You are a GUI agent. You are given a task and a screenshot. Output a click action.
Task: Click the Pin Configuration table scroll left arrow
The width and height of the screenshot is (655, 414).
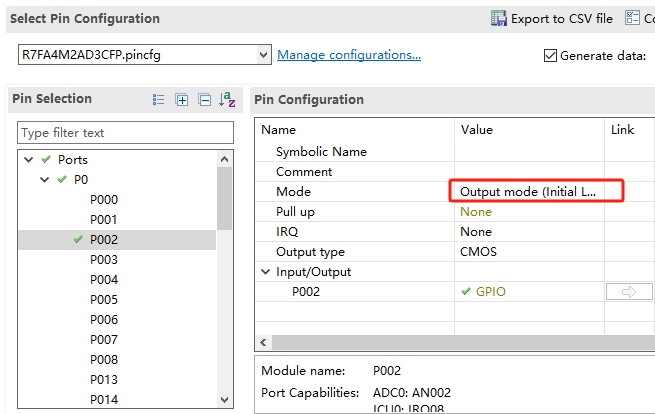coord(263,343)
